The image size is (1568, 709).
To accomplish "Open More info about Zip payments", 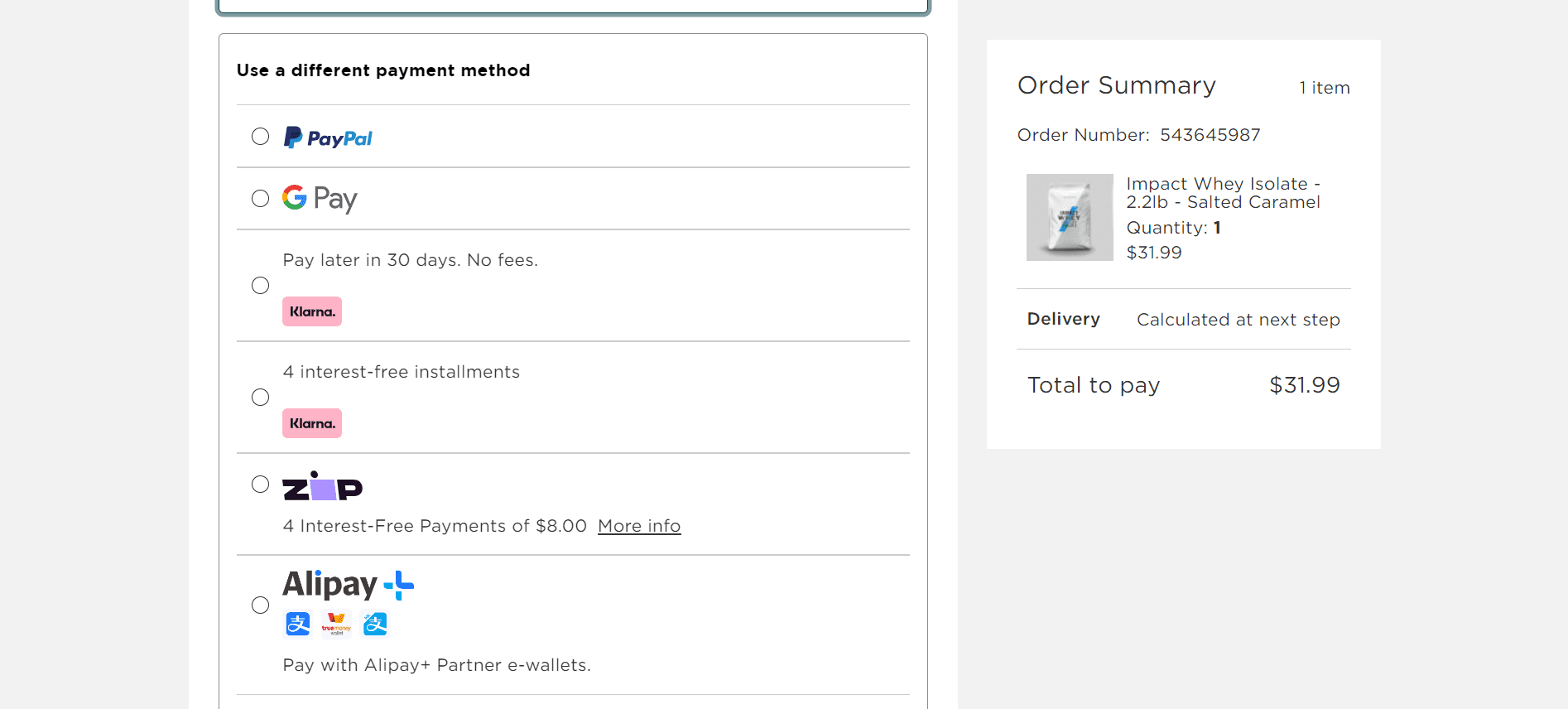I will coord(639,525).
